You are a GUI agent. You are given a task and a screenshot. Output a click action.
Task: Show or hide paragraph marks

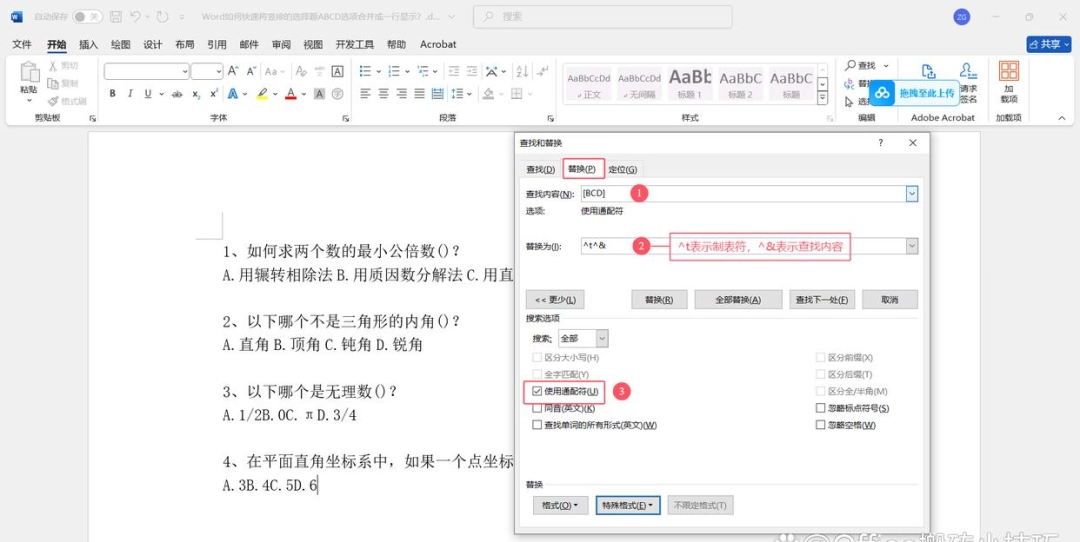click(543, 71)
